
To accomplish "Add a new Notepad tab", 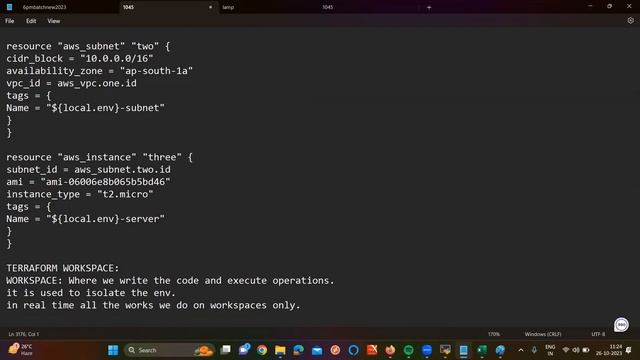I will [x=429, y=7].
